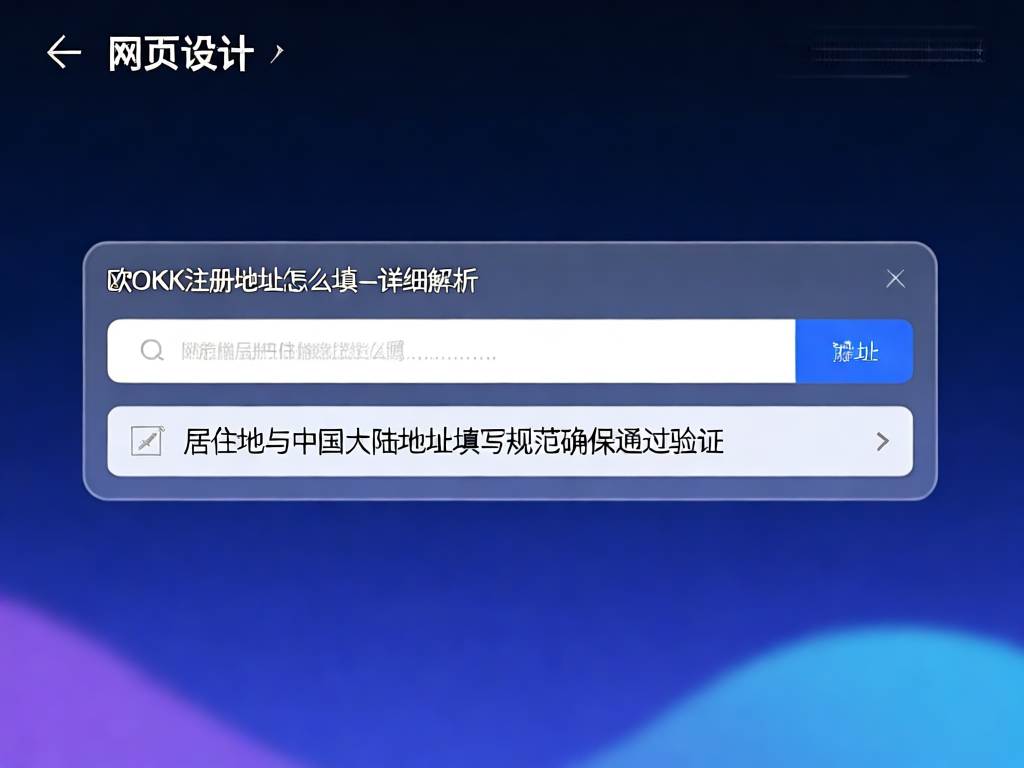Tap the search icon inside the input field
Image resolution: width=1024 pixels, height=768 pixels.
coord(151,350)
